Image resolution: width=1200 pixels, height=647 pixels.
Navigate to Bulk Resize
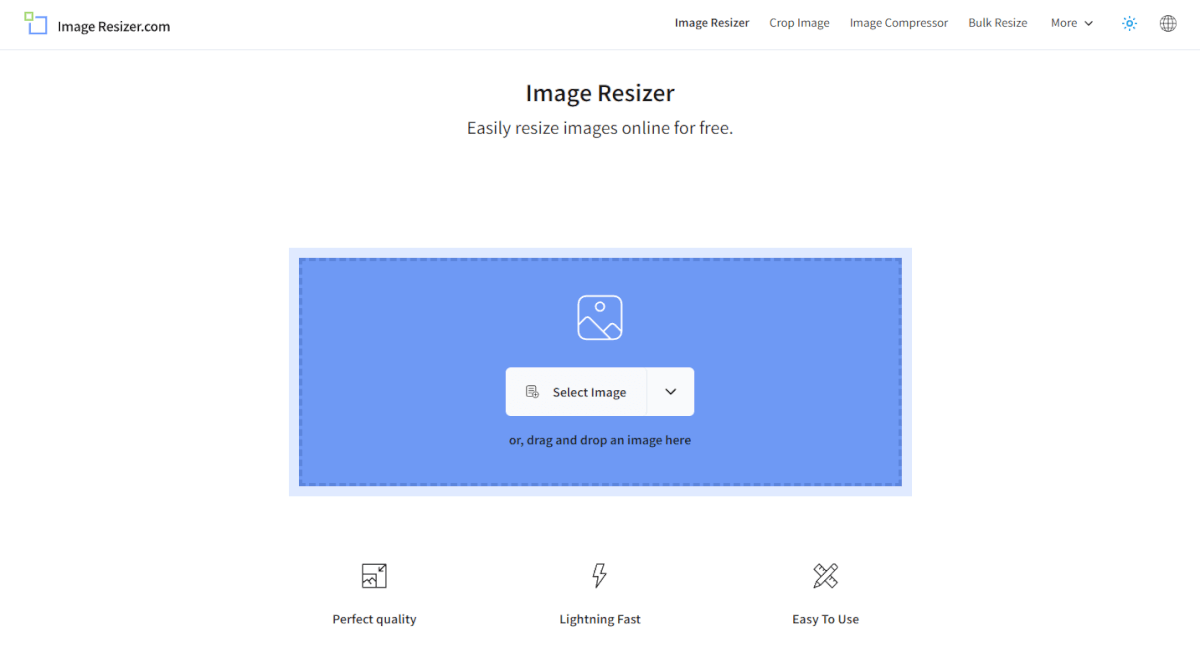click(997, 23)
